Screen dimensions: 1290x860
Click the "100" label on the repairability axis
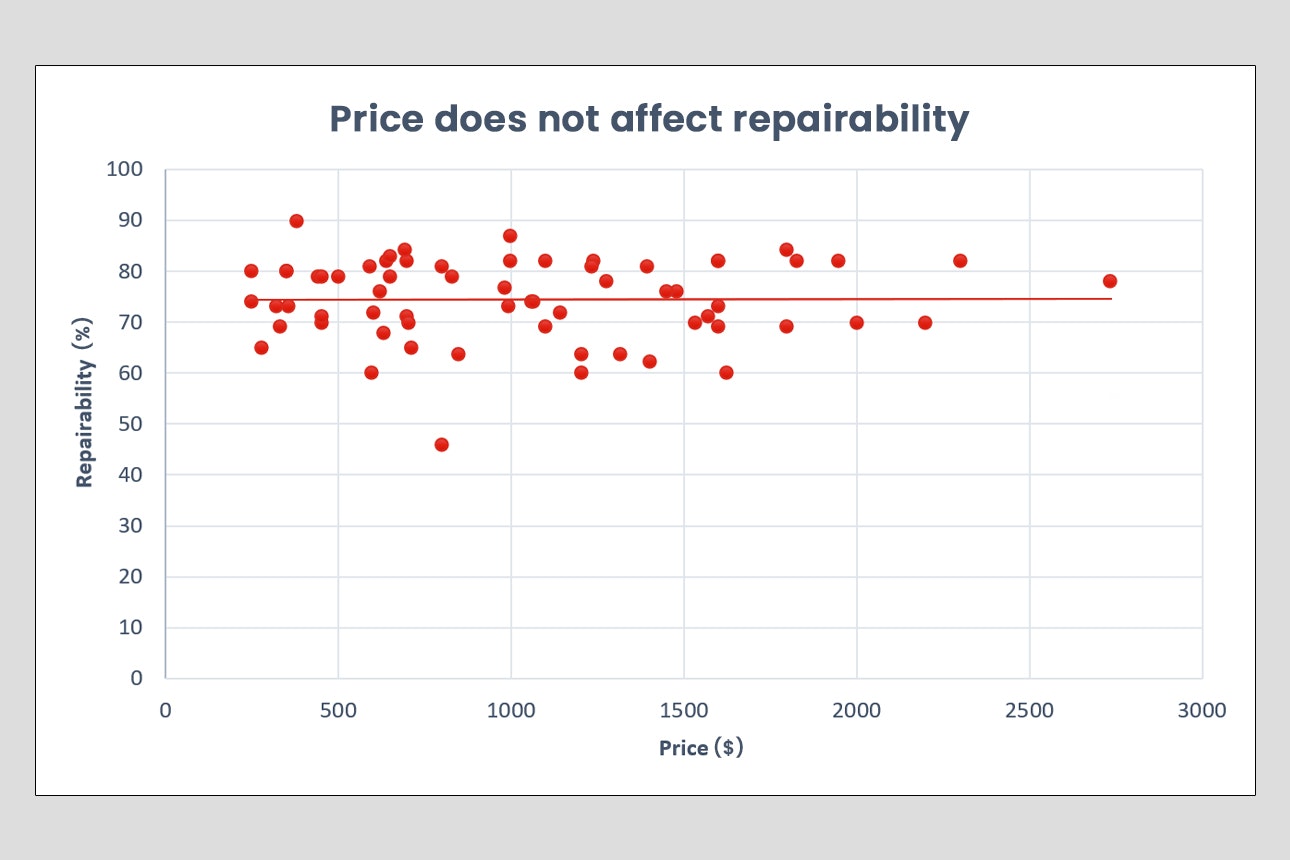pos(124,169)
